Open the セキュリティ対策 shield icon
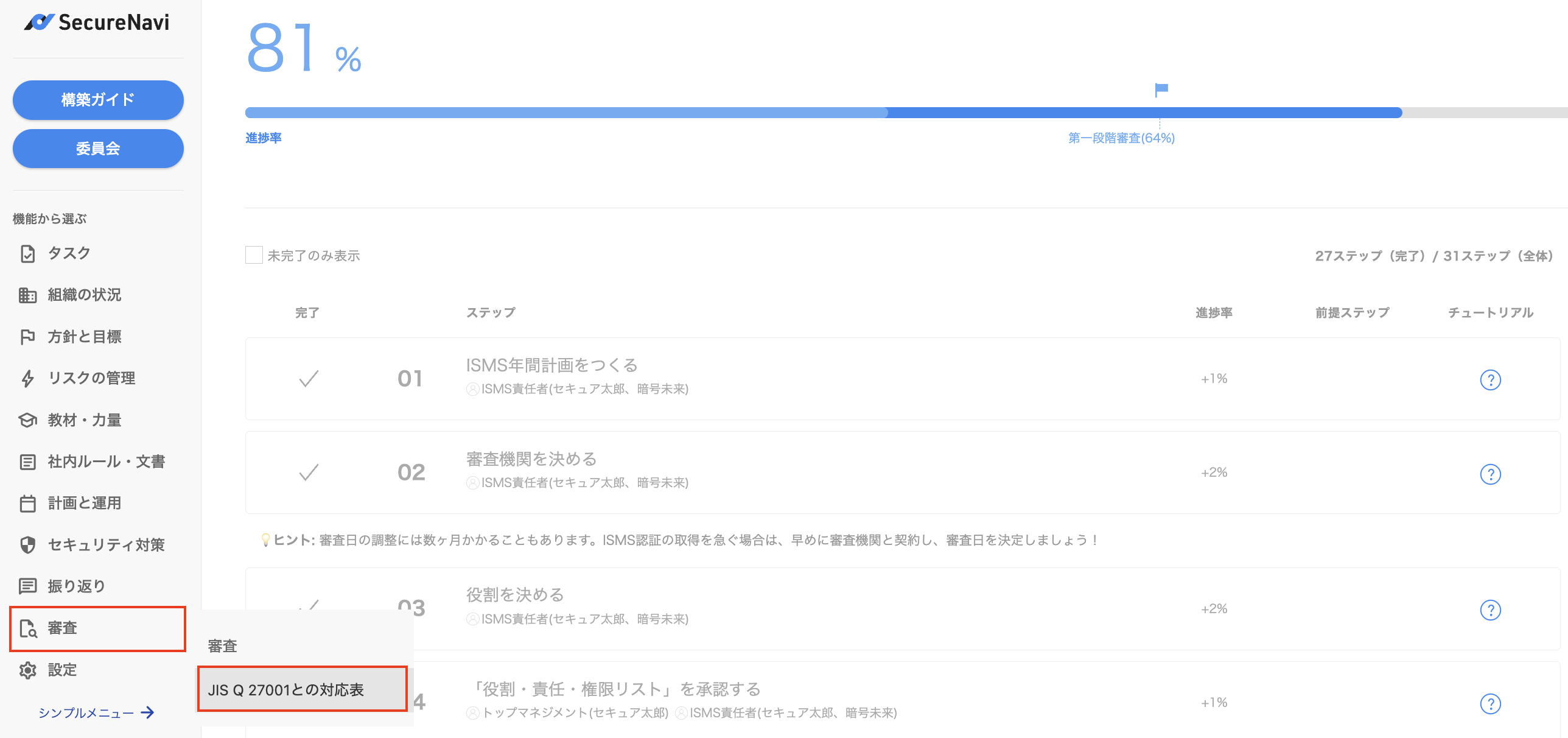The image size is (1568, 738). 28,545
